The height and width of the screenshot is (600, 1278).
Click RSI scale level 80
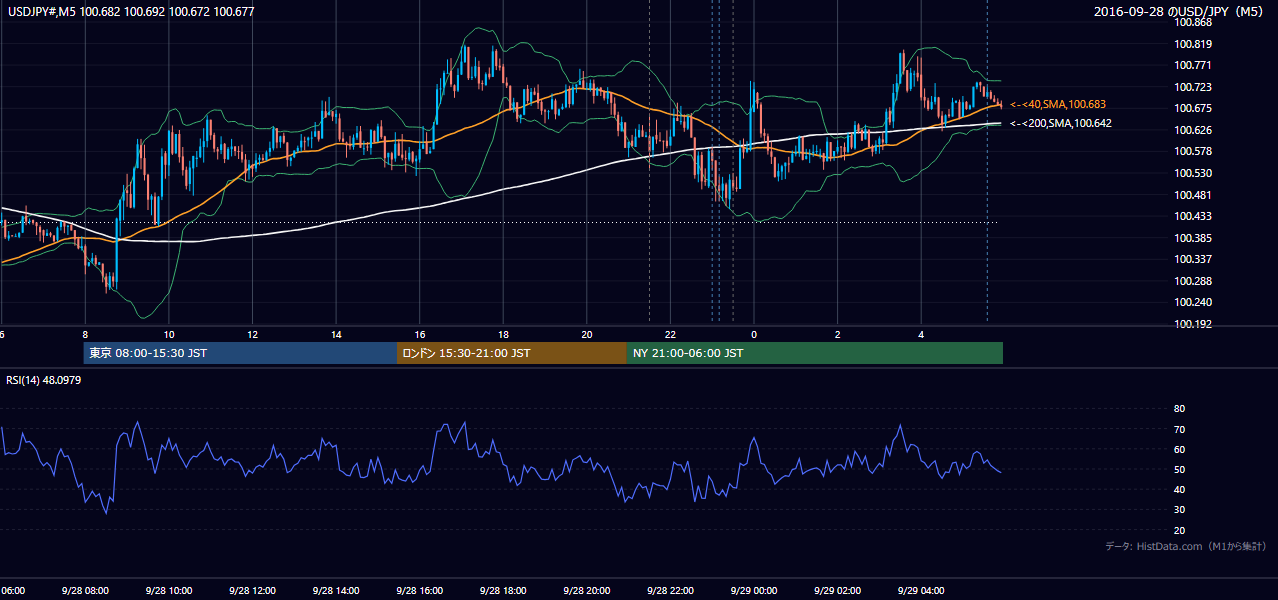(1179, 409)
